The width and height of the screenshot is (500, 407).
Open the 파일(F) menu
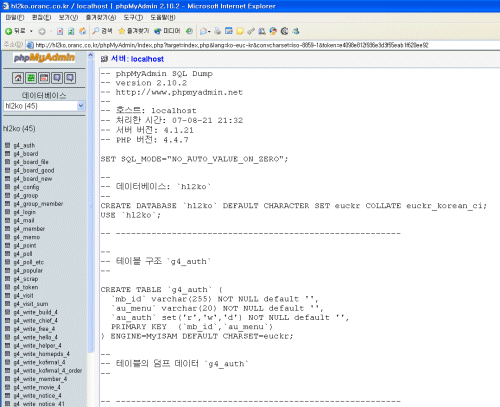coord(15,17)
